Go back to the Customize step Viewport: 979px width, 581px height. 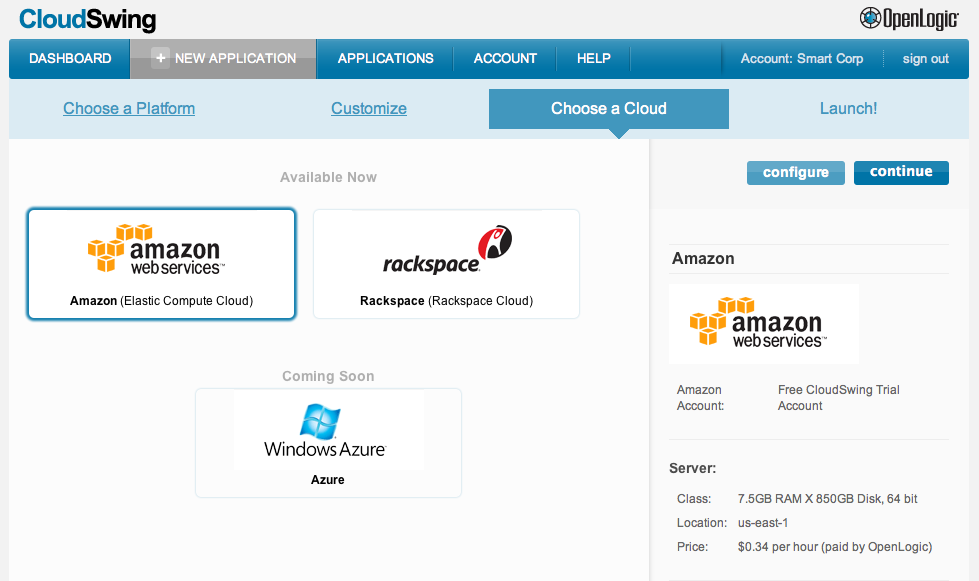point(369,109)
